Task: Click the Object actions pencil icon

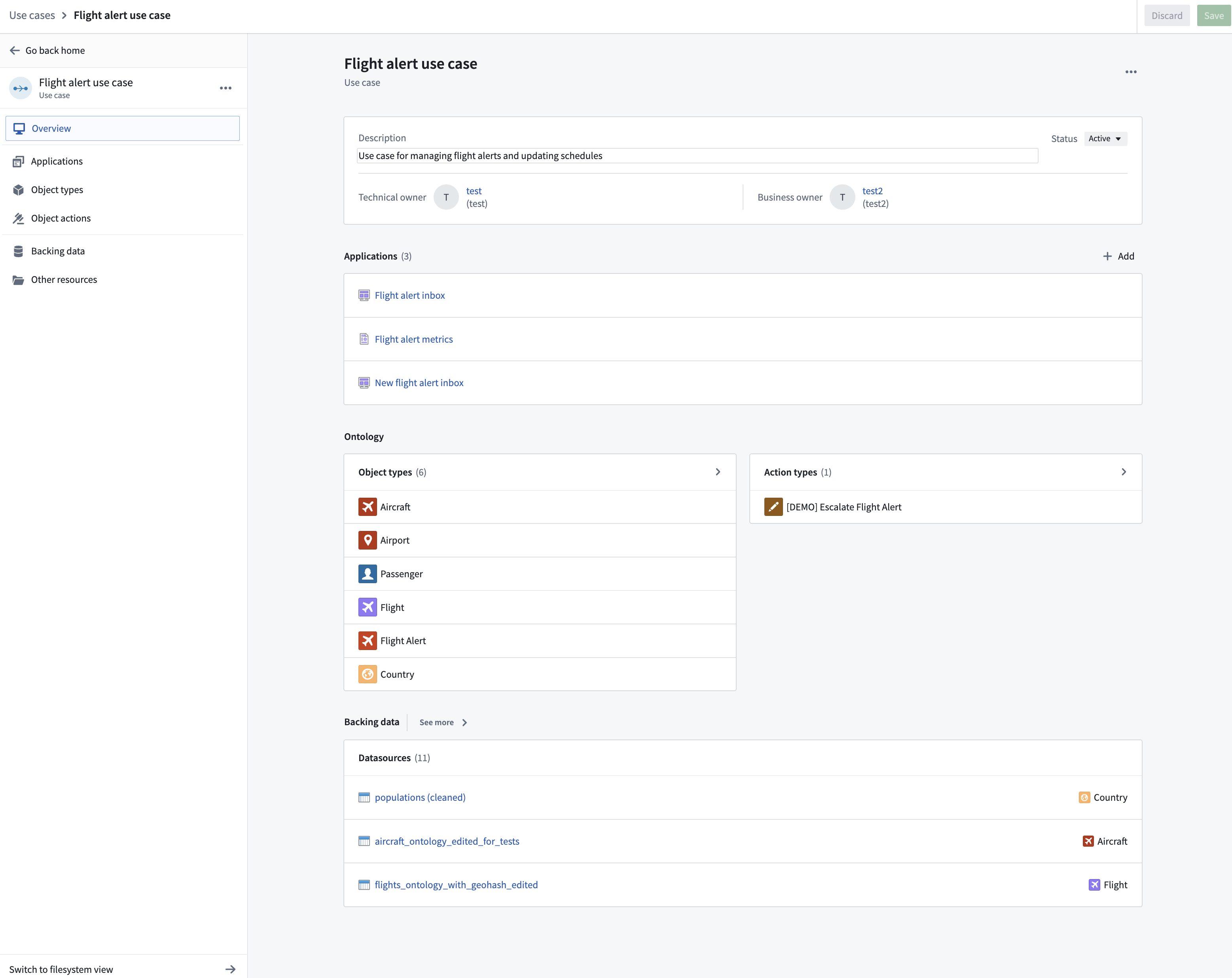Action: [18, 218]
